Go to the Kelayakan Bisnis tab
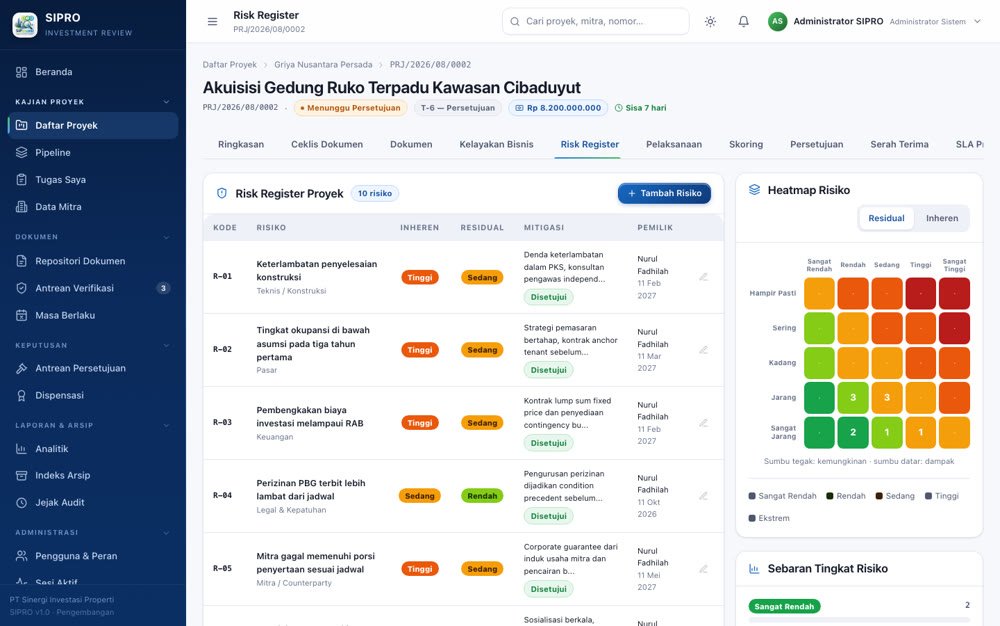 click(x=496, y=145)
